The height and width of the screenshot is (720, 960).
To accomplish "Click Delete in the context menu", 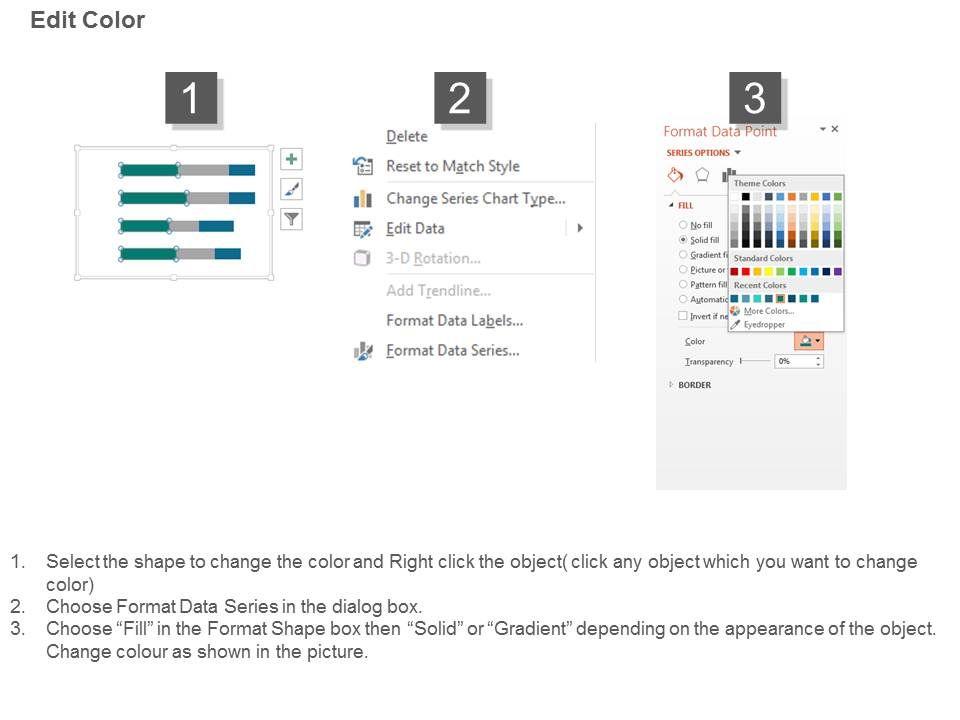I will pyautogui.click(x=406, y=137).
